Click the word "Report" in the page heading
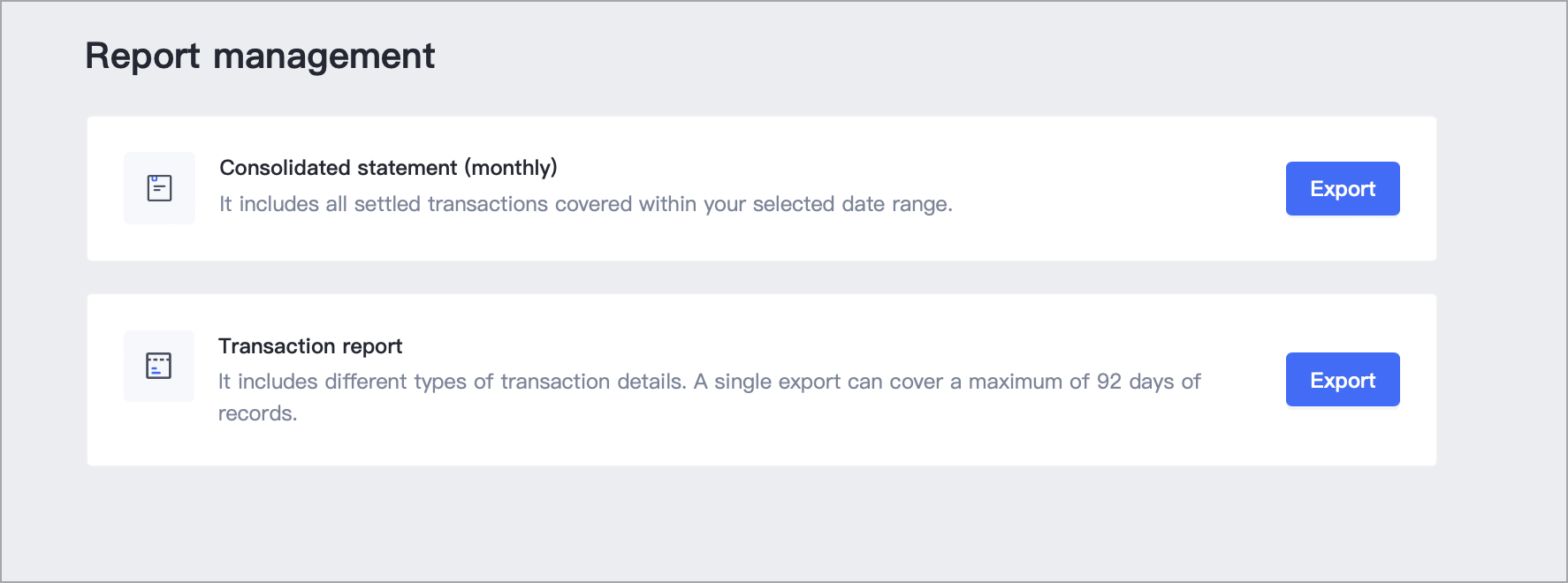The width and height of the screenshot is (1568, 583). [142, 56]
